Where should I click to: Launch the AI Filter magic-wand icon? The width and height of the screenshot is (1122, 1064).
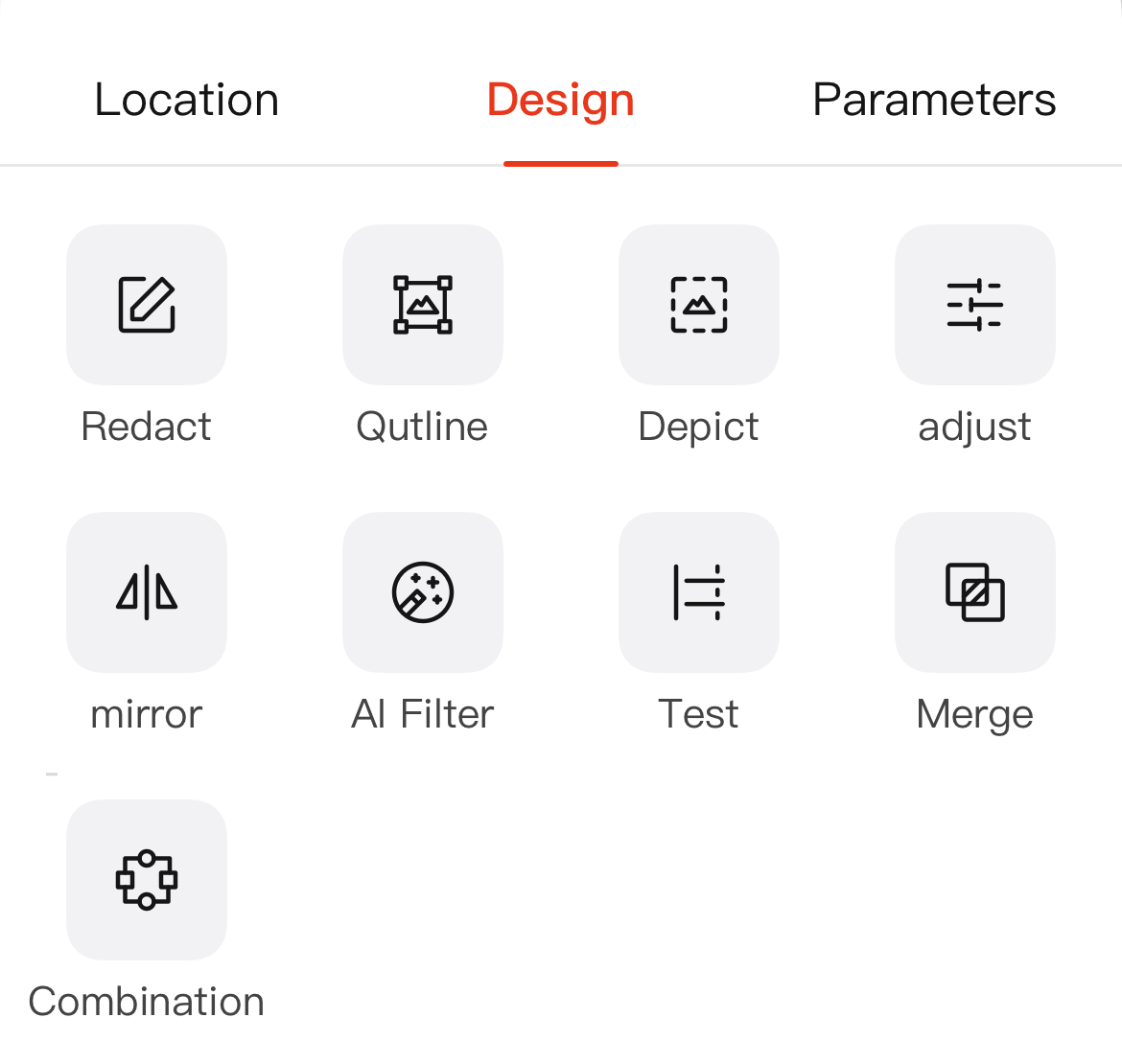point(423,592)
